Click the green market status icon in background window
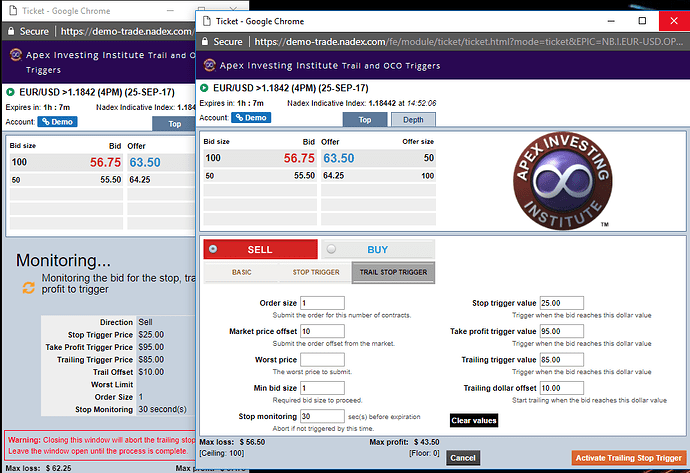The width and height of the screenshot is (690, 473). click(x=10, y=92)
